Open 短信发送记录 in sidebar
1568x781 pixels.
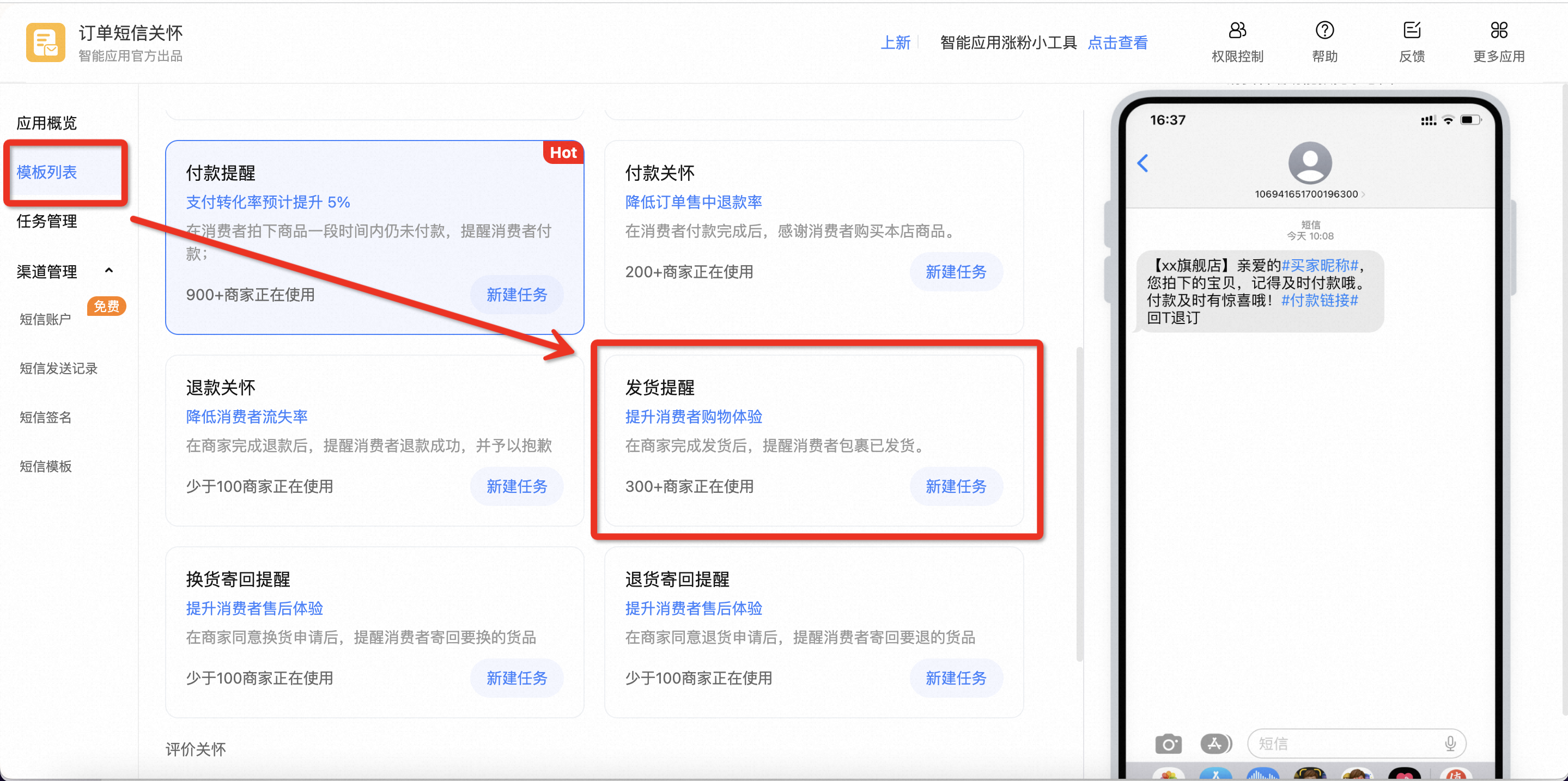(58, 368)
